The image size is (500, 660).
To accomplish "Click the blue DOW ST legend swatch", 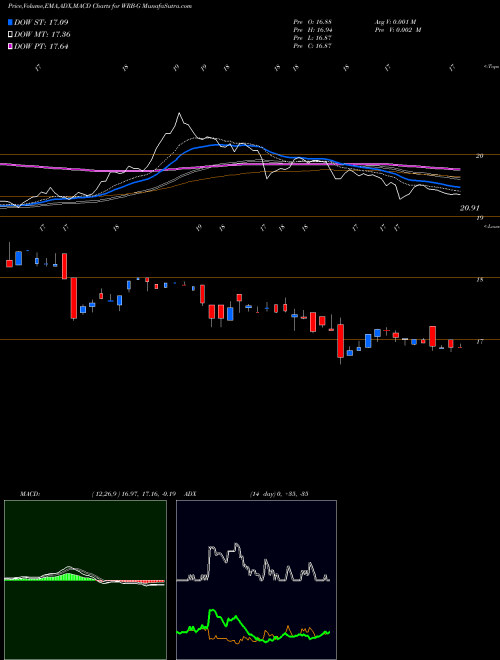I will point(10,22).
